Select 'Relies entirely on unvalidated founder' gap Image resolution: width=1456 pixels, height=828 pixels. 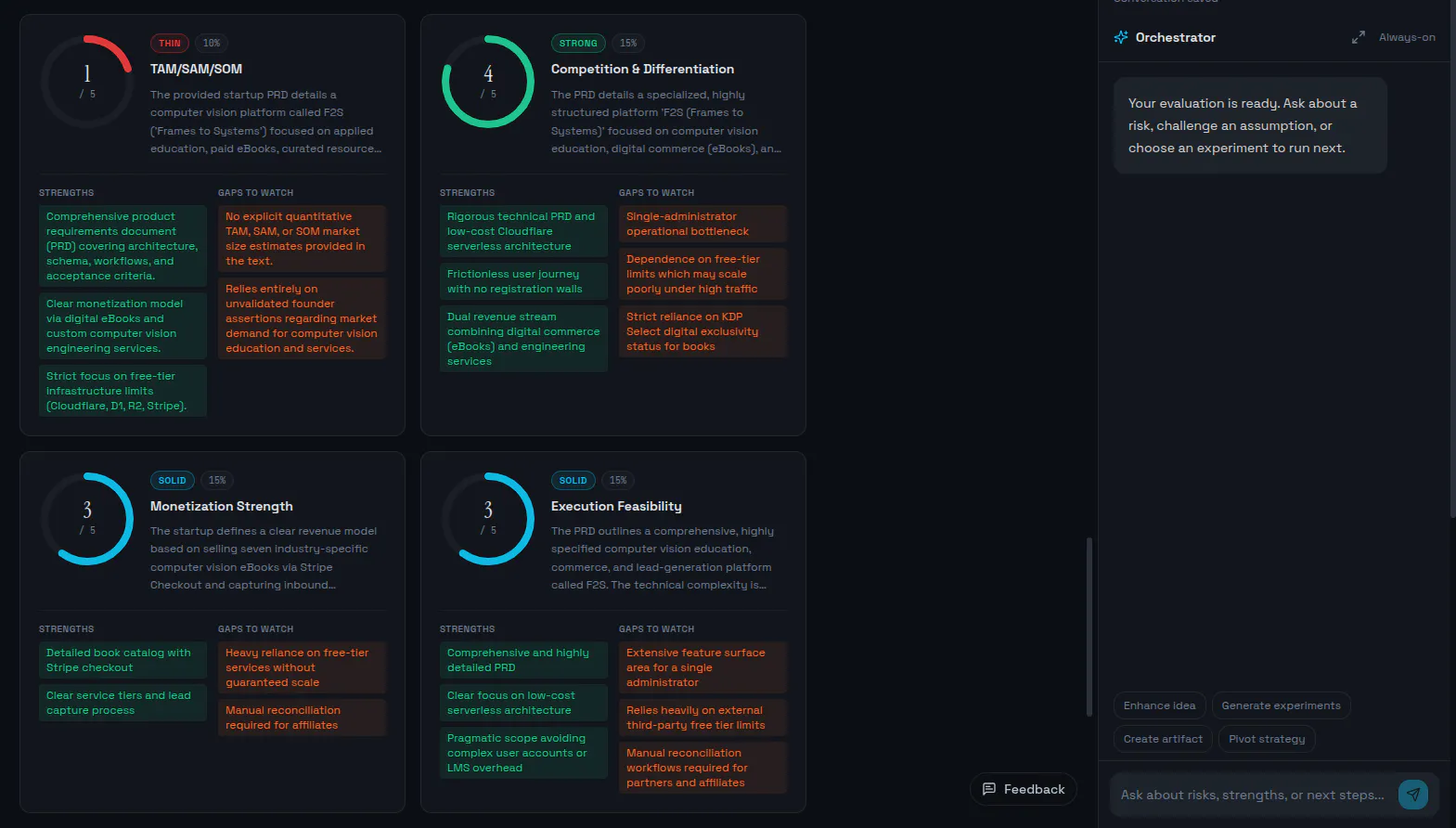click(302, 318)
